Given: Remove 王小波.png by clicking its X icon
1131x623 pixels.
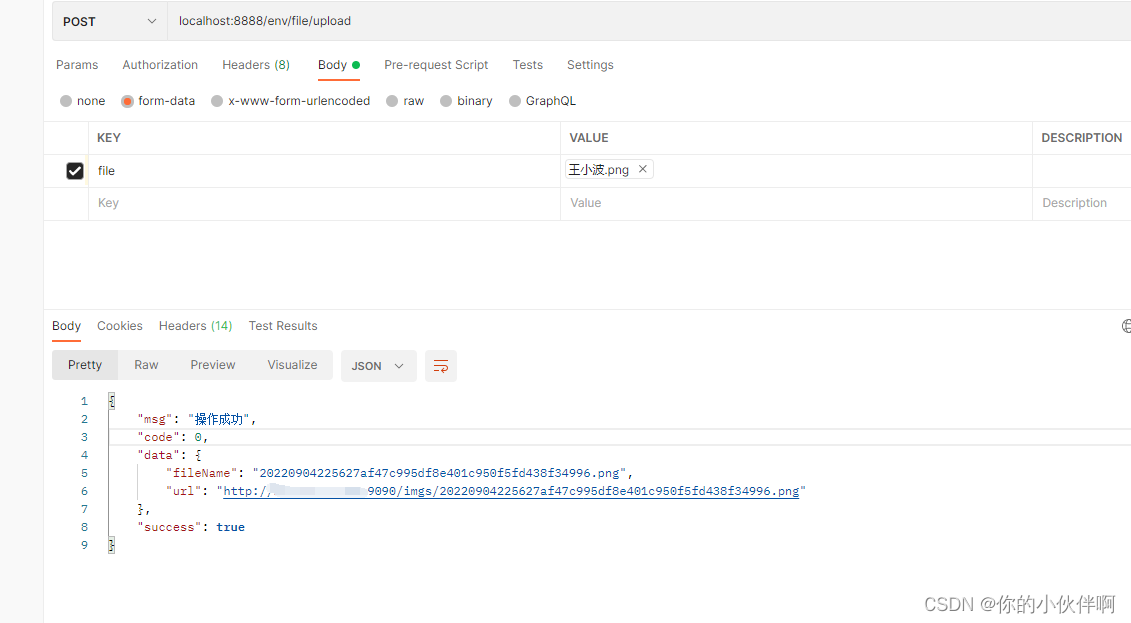Looking at the screenshot, I should click(643, 169).
